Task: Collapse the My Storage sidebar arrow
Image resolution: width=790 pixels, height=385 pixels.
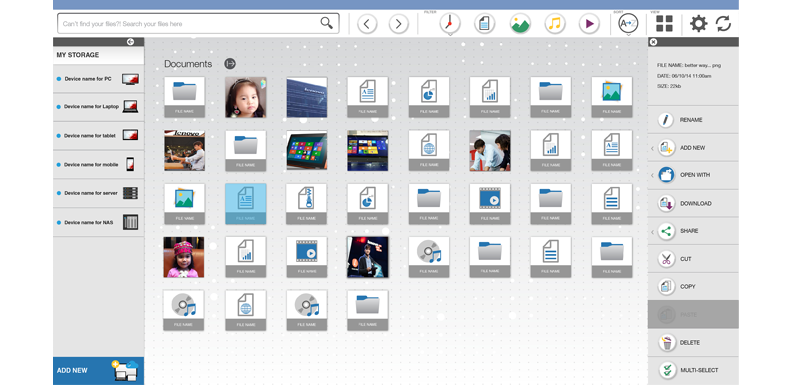Action: (130, 42)
